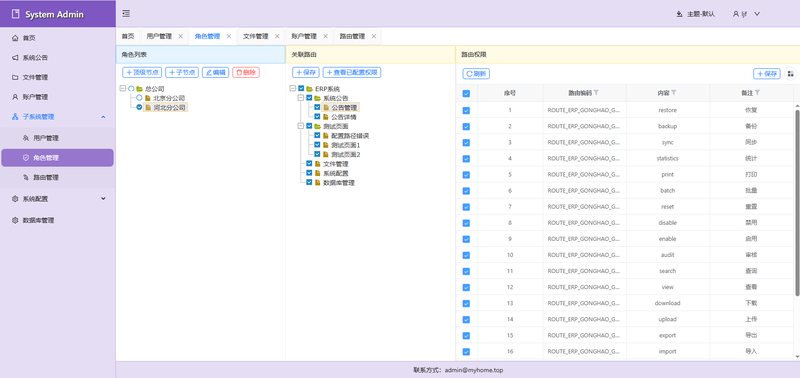Close the 用户管理 tab
Viewport: 800px width, 378px height.
[181, 36]
